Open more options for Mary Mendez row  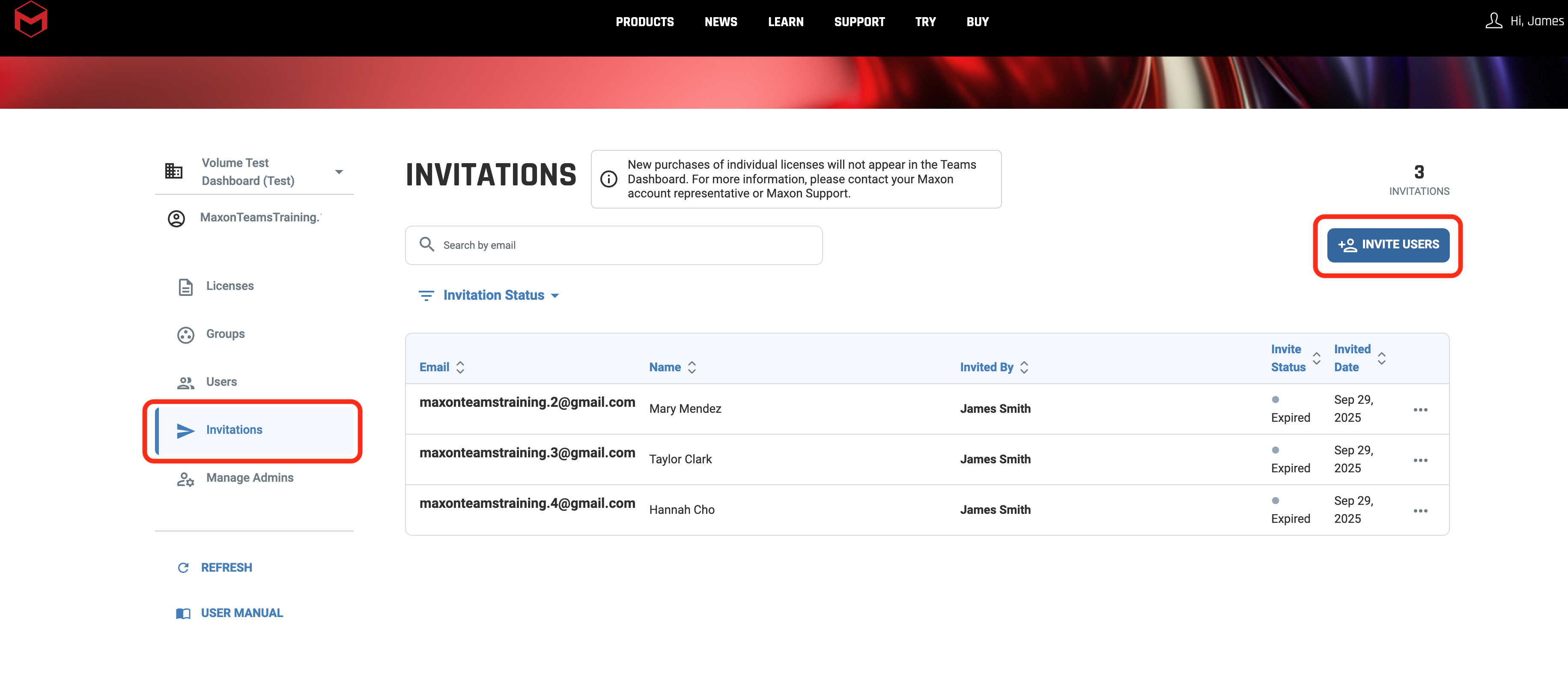click(x=1420, y=410)
